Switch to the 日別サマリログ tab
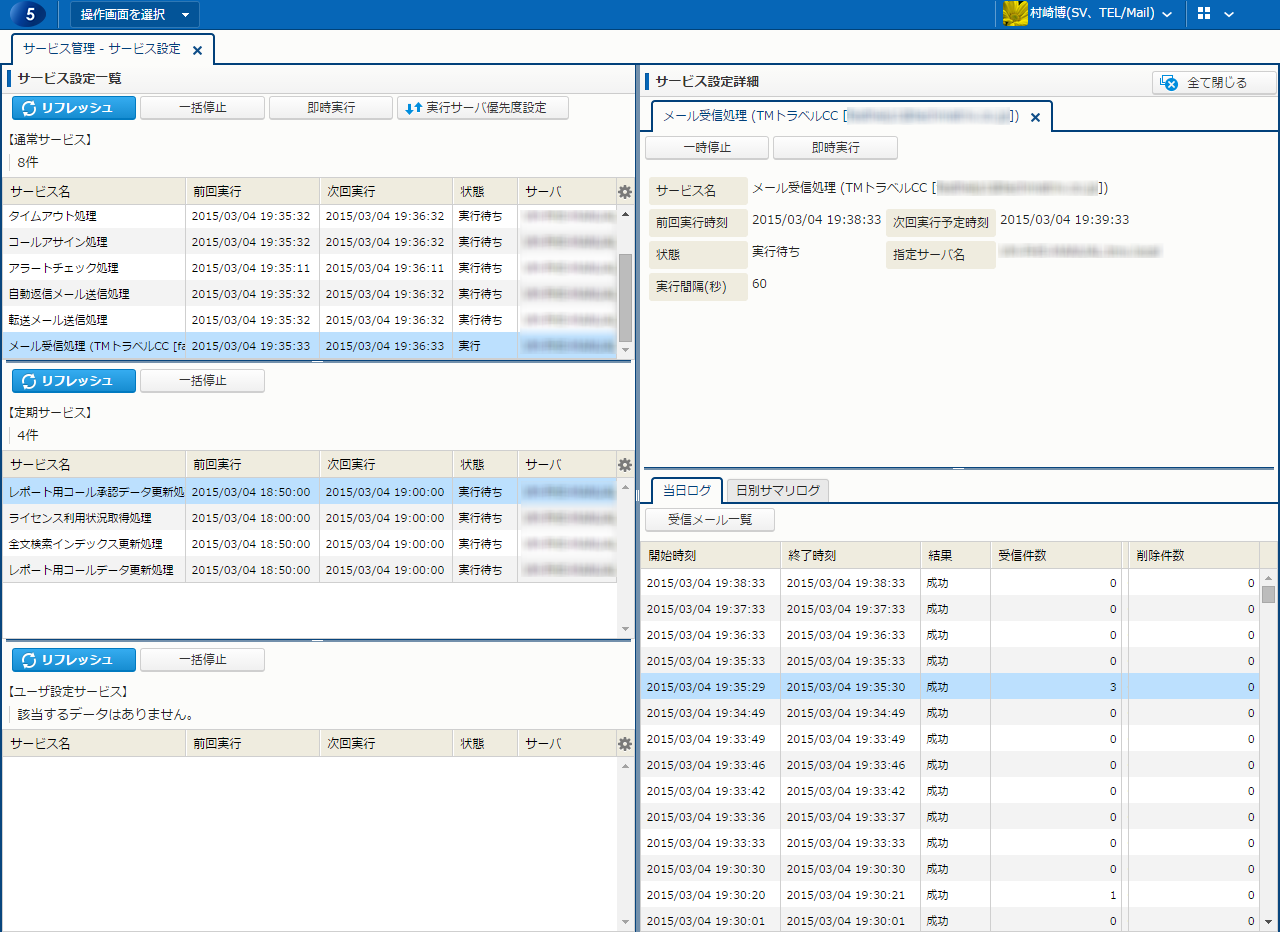 [x=778, y=490]
